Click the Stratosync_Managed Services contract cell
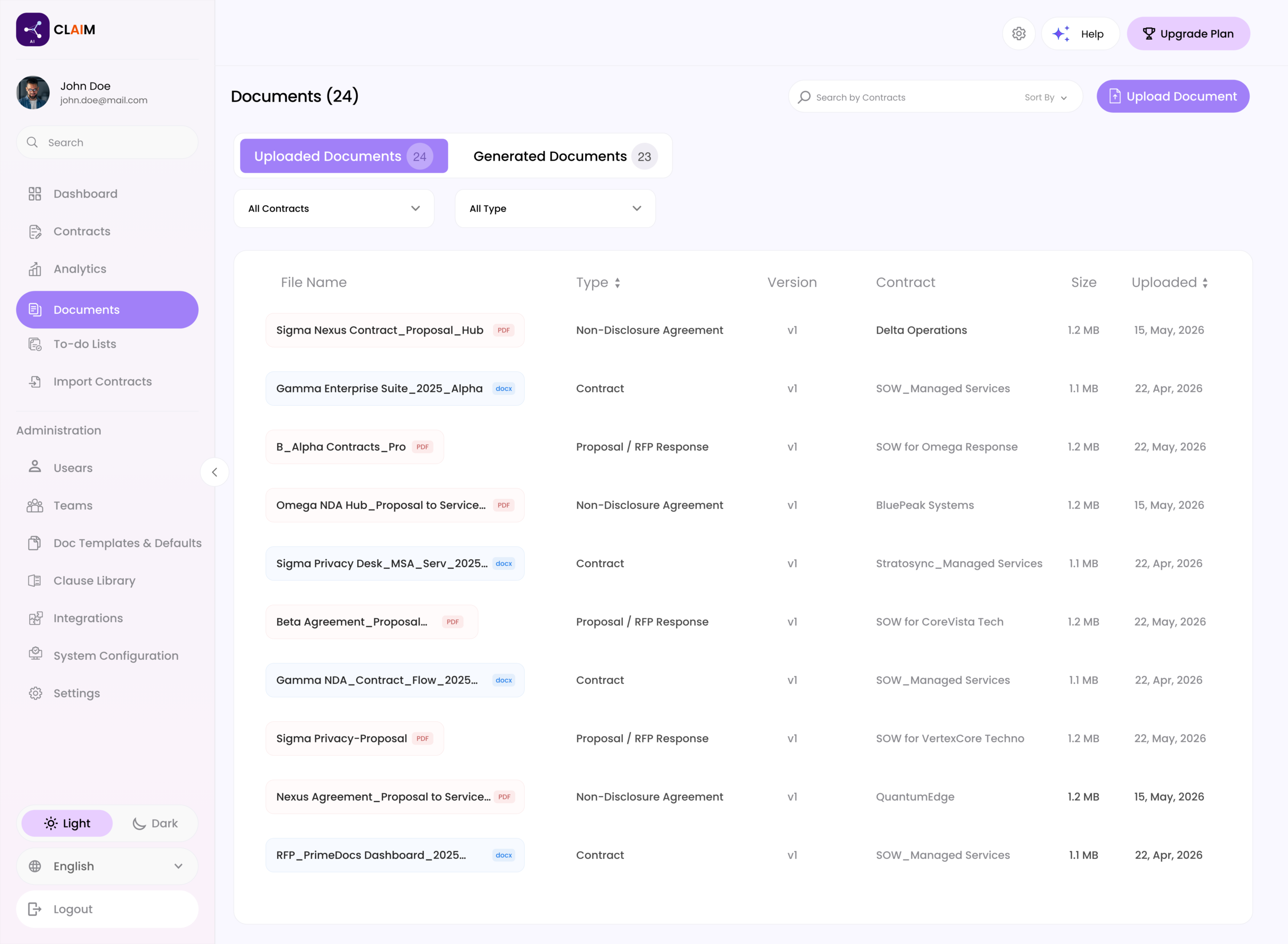This screenshot has width=1288, height=944. [x=959, y=563]
